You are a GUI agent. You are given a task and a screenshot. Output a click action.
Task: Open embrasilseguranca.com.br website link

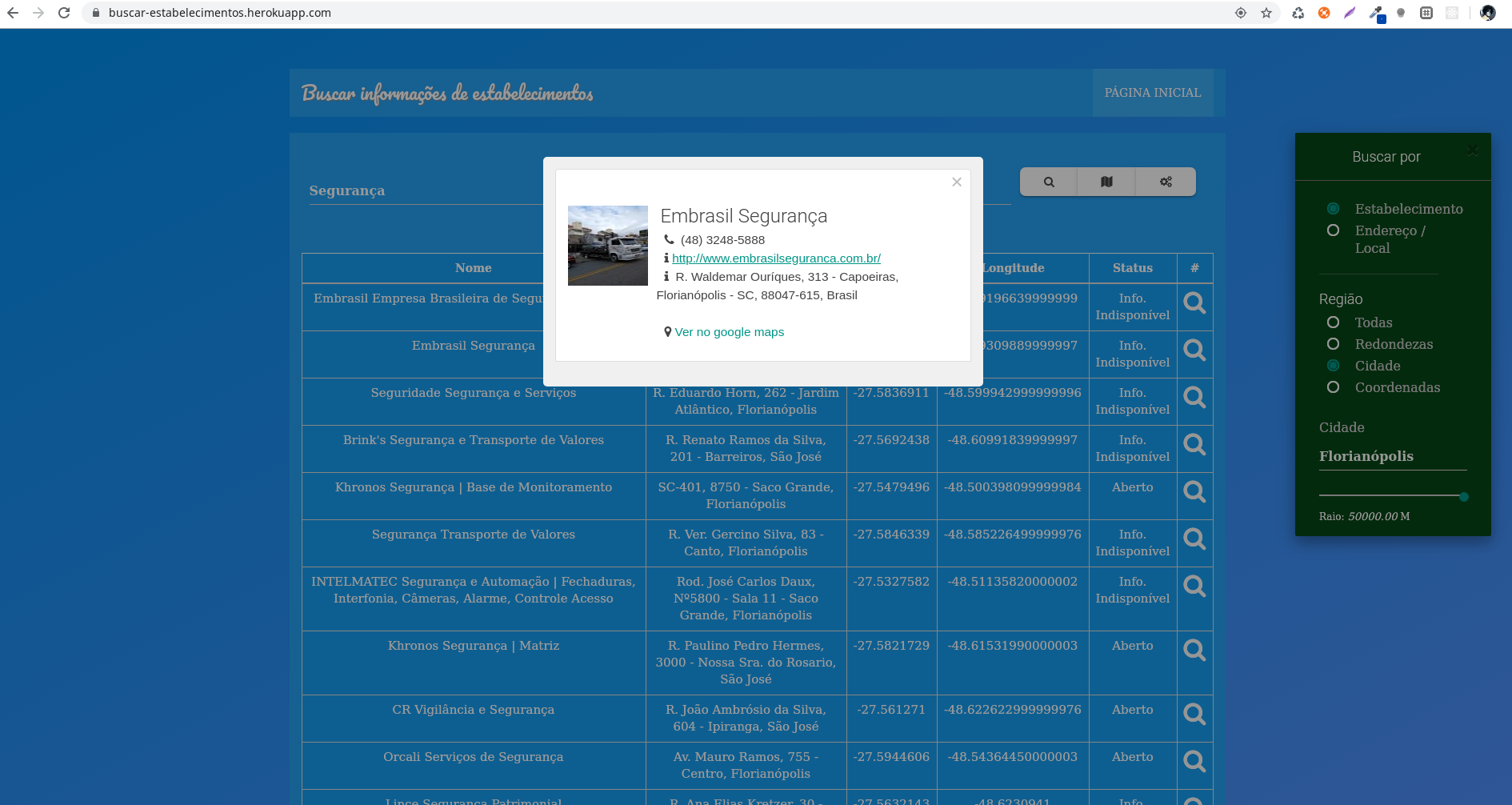[776, 258]
